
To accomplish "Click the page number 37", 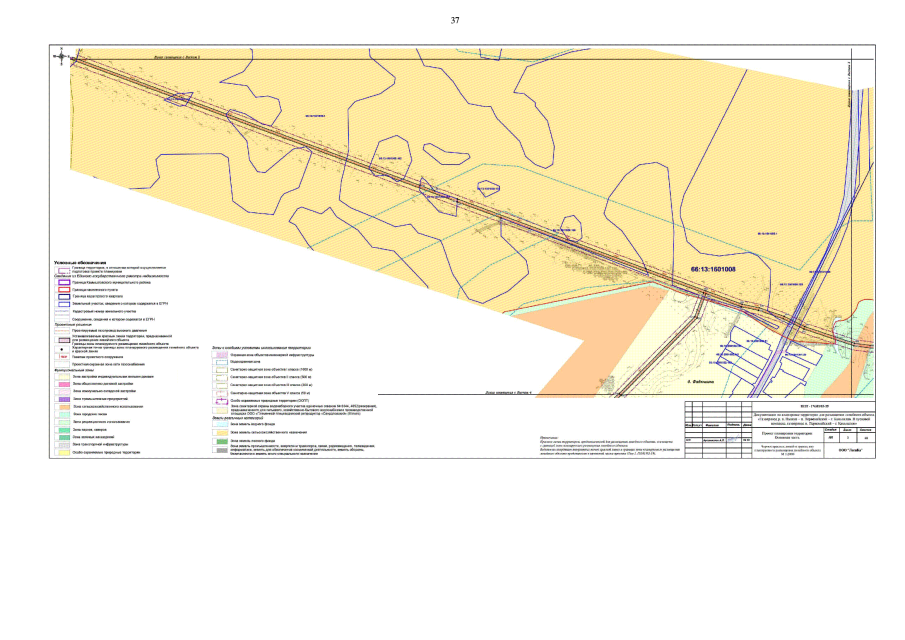I will coord(455,20).
